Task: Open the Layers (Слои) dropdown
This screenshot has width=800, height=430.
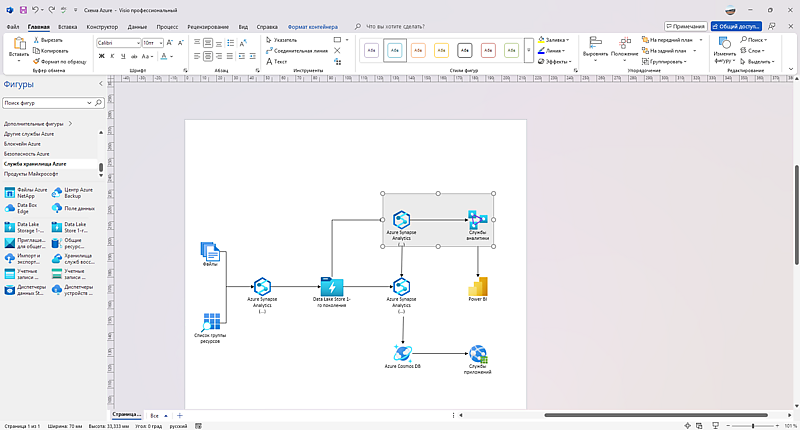Action: pos(753,50)
